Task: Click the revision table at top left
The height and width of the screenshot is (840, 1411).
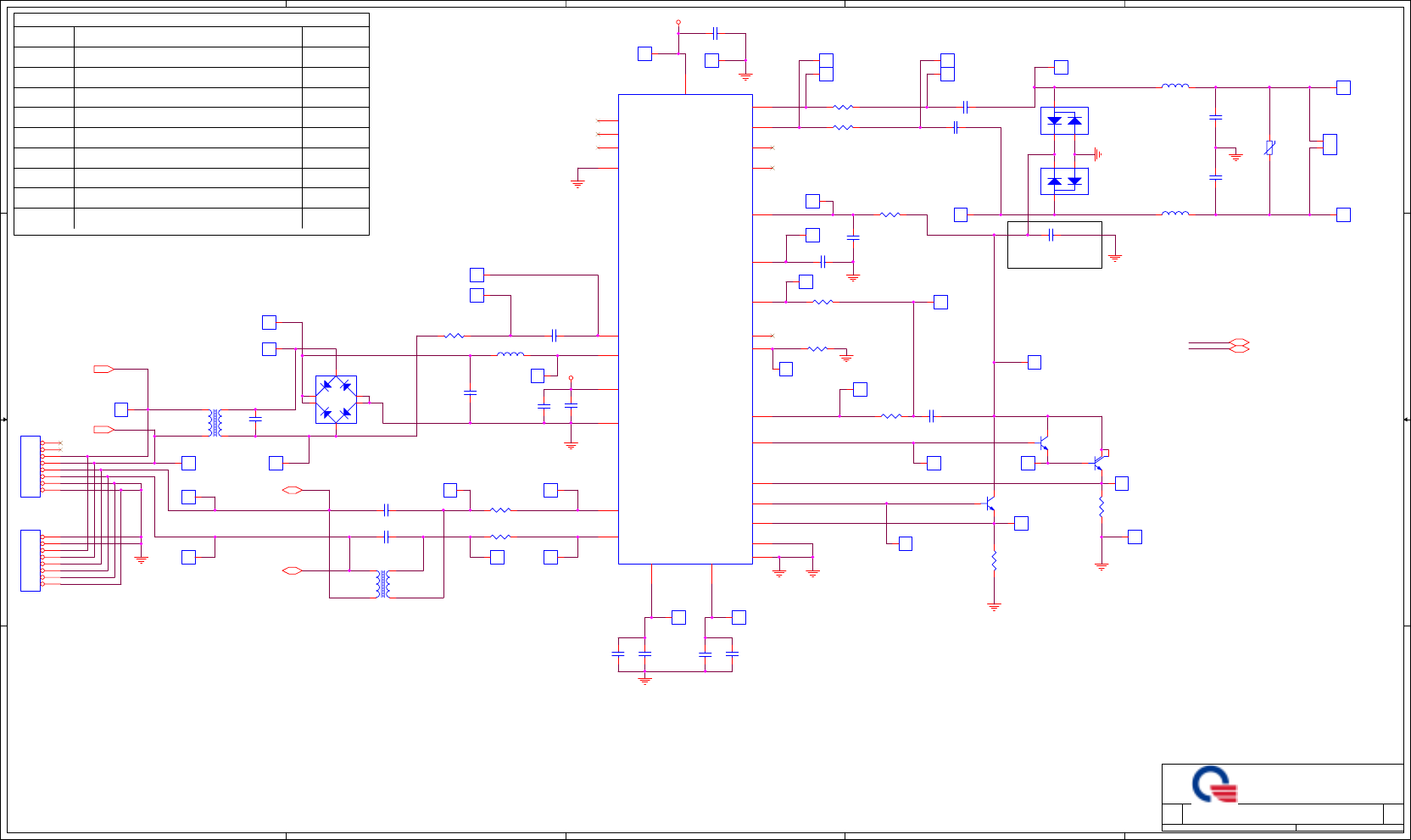Action: [x=192, y=124]
